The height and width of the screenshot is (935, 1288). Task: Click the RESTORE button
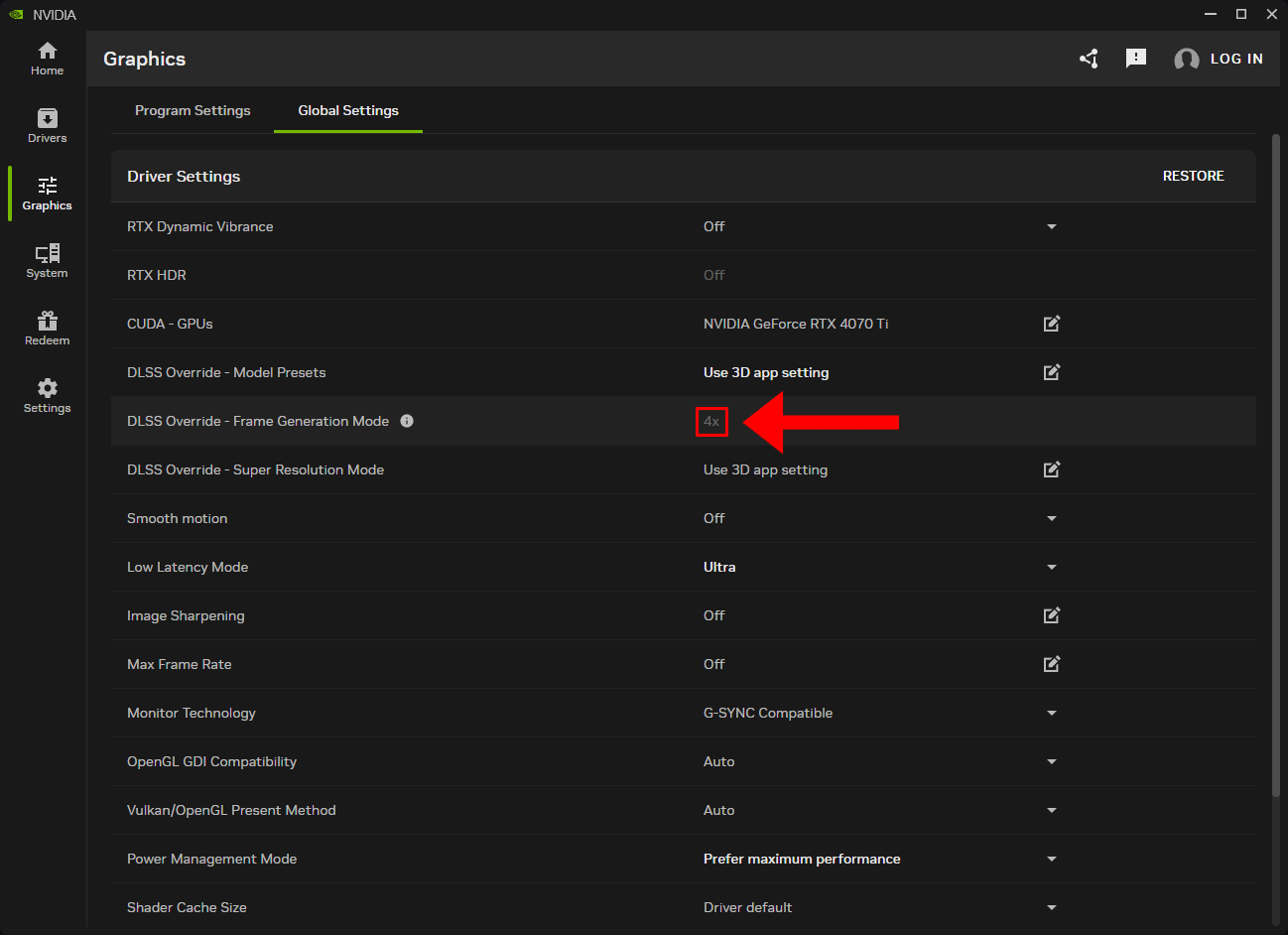1193,176
